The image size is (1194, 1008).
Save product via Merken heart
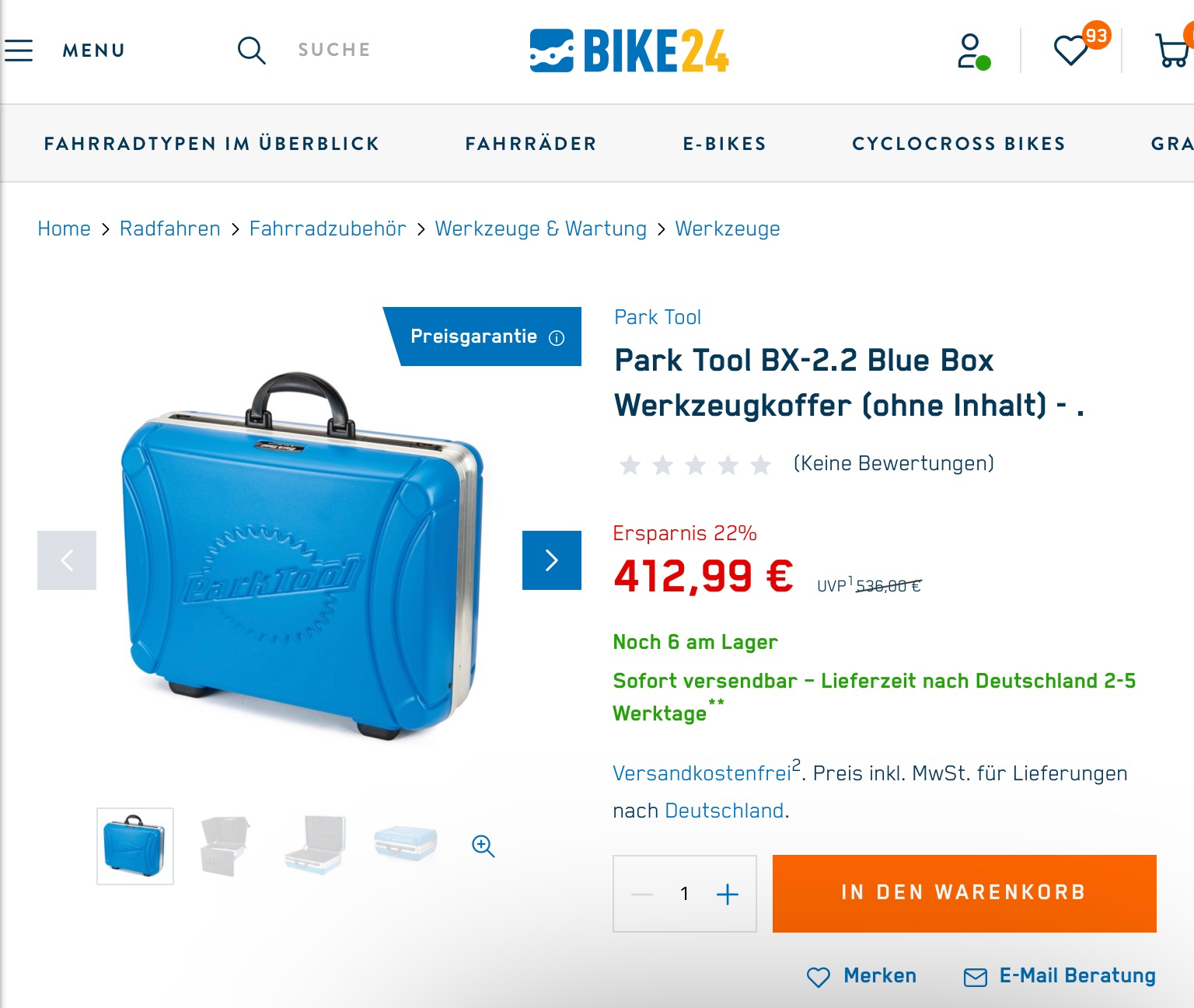(861, 976)
